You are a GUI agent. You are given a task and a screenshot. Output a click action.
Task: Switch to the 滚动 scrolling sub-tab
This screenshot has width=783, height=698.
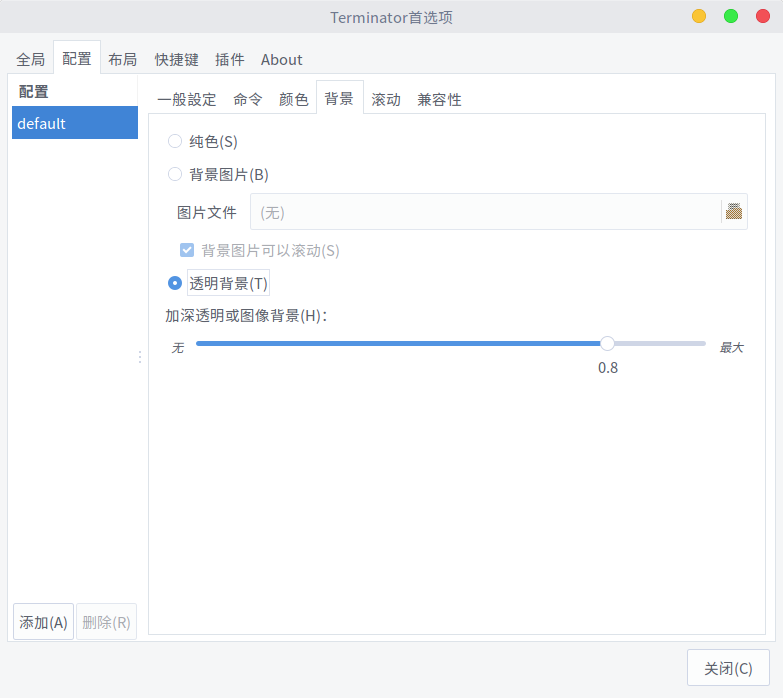pos(386,99)
